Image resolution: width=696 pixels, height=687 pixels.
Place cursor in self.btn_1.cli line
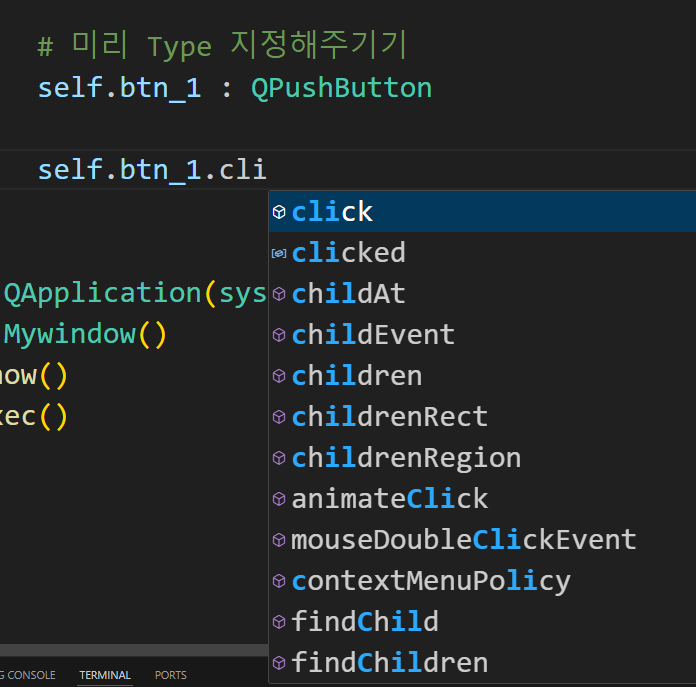[152, 170]
